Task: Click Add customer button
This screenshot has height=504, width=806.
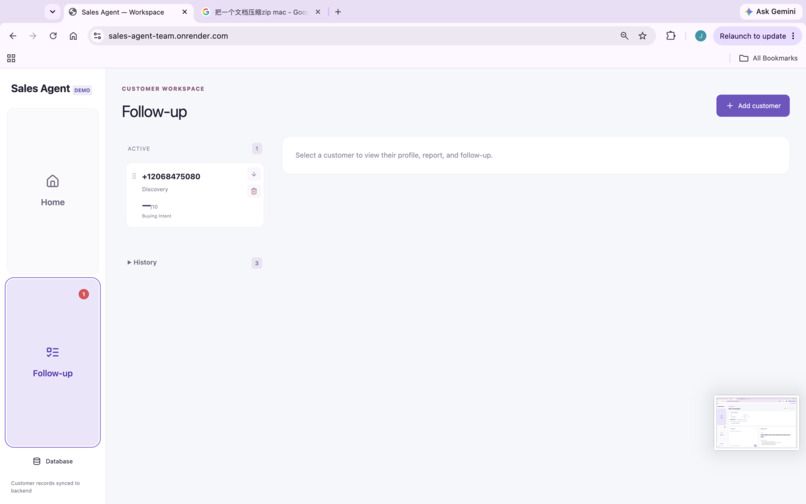Action: [753, 105]
